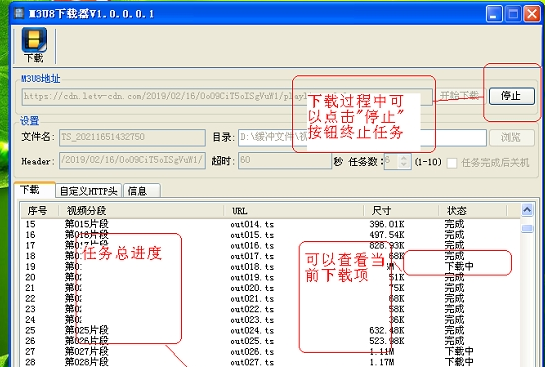Click 第025片段 segment cell
Viewport: 545px width, 367px height.
coord(87,331)
